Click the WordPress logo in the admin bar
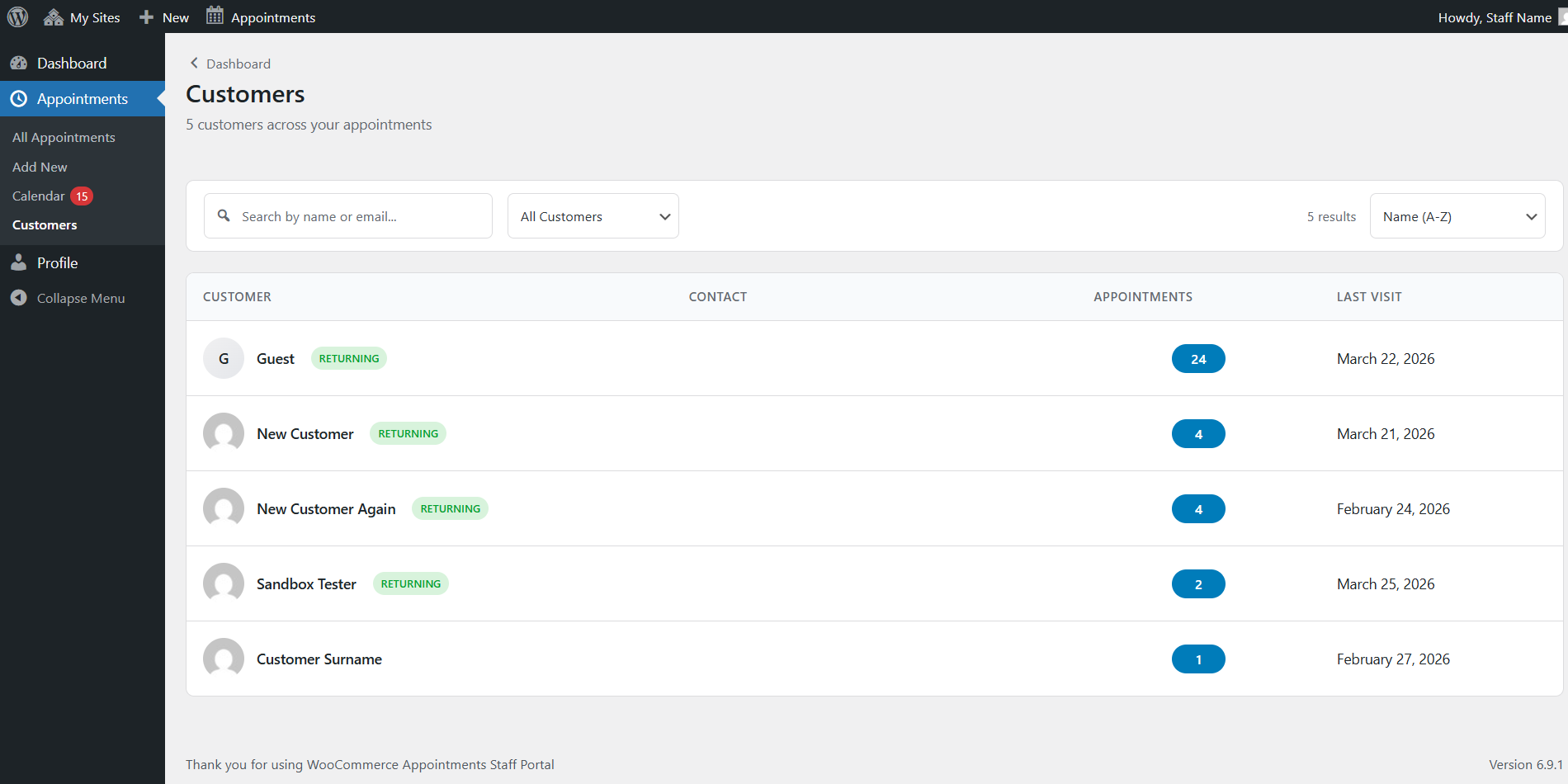Image resolution: width=1568 pixels, height=784 pixels. tap(17, 17)
